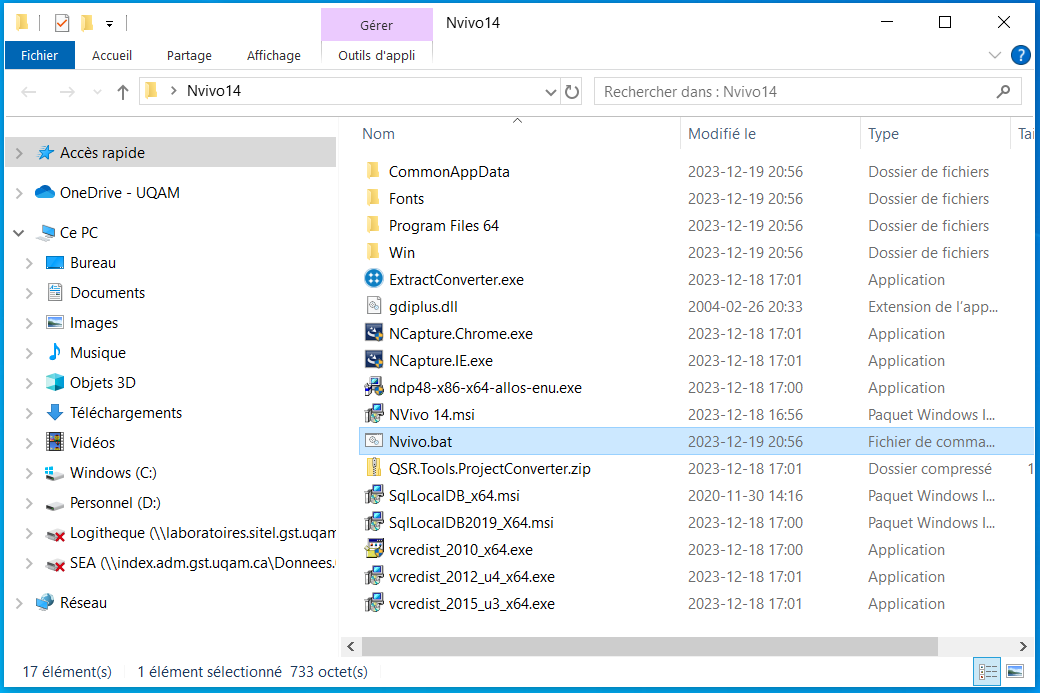Navigate up one folder with Up arrow

tap(123, 92)
